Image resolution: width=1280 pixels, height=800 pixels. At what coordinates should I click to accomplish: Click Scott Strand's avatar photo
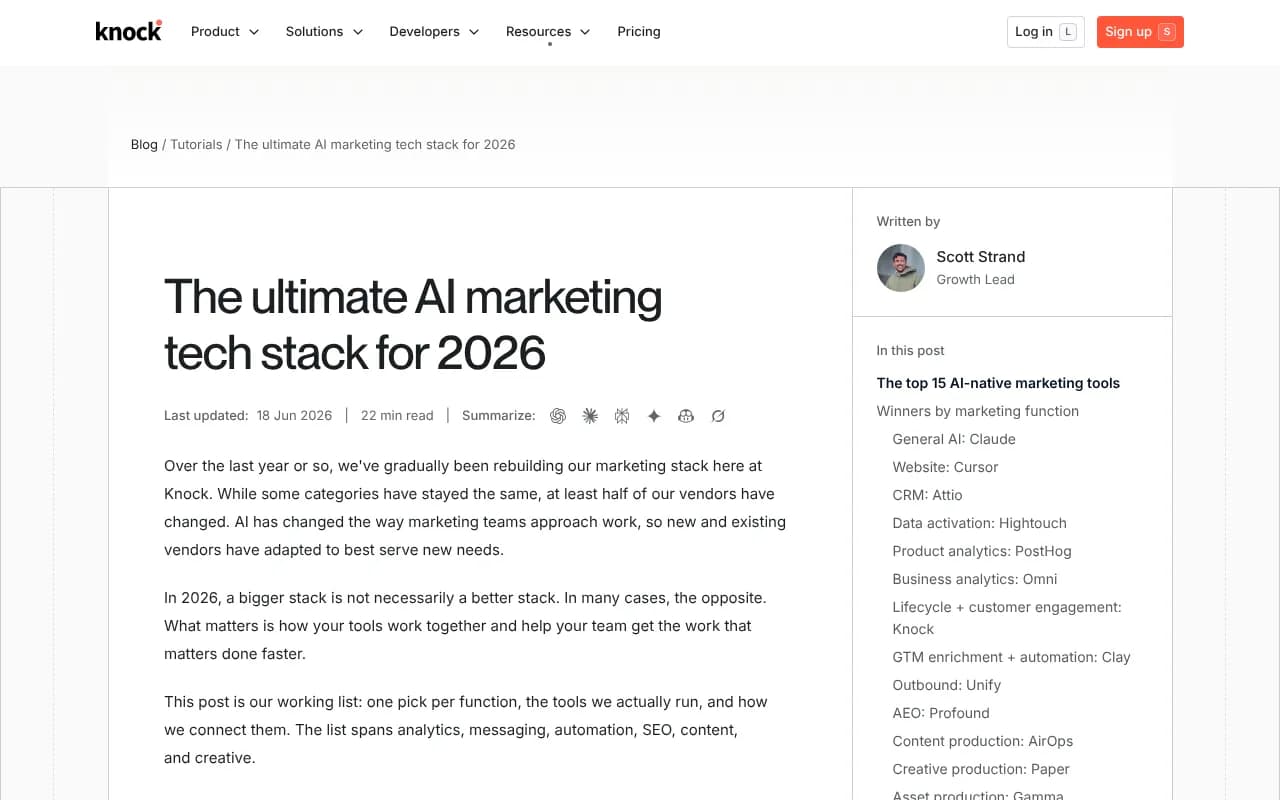(x=901, y=268)
